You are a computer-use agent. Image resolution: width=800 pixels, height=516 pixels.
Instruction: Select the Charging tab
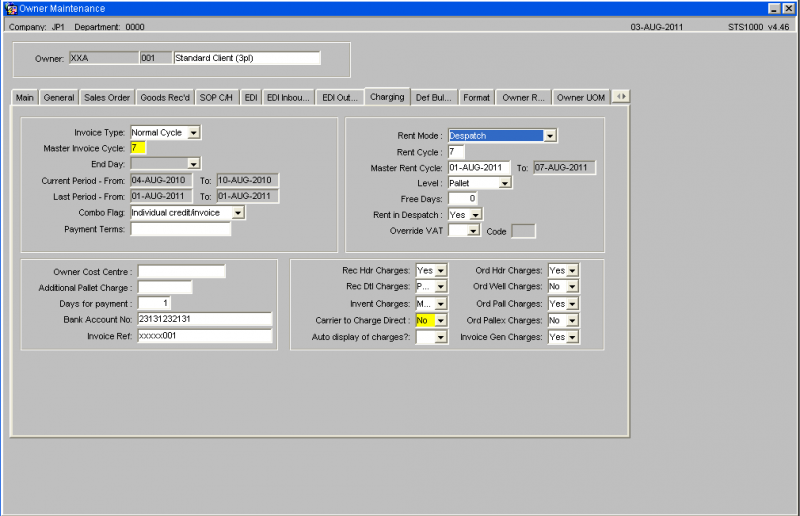[387, 96]
